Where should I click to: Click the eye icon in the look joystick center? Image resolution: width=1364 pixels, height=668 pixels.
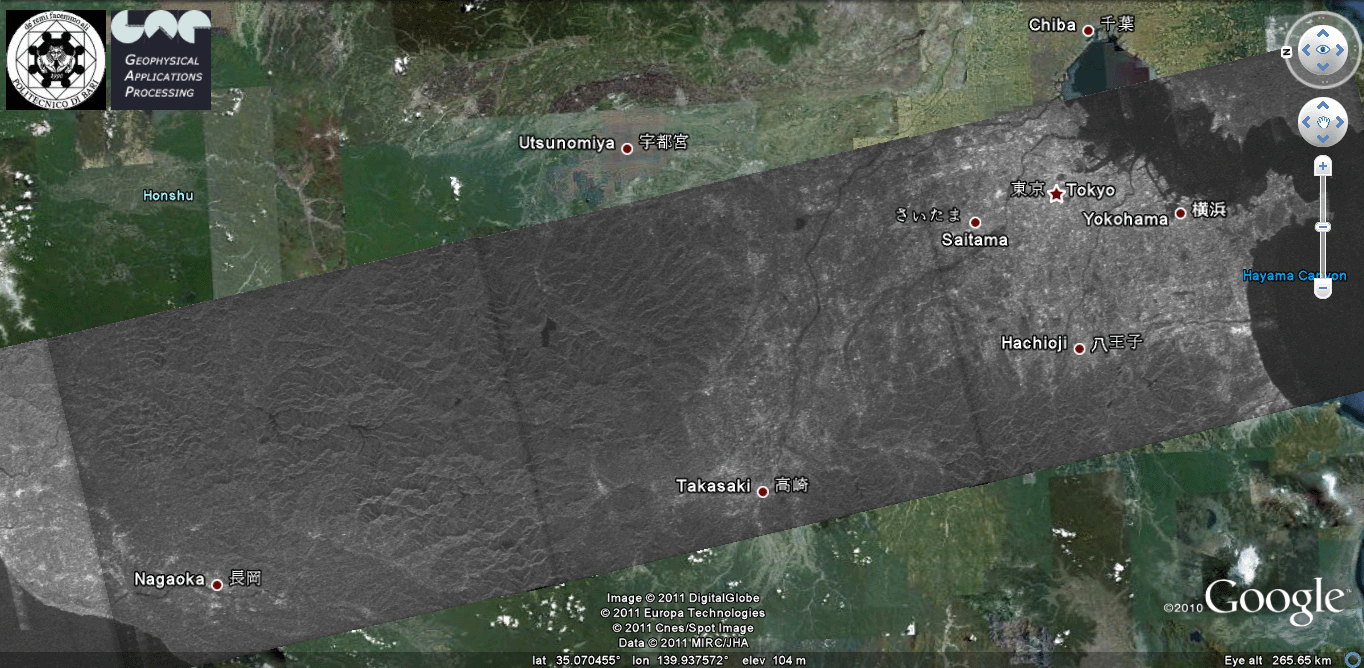(1322, 49)
